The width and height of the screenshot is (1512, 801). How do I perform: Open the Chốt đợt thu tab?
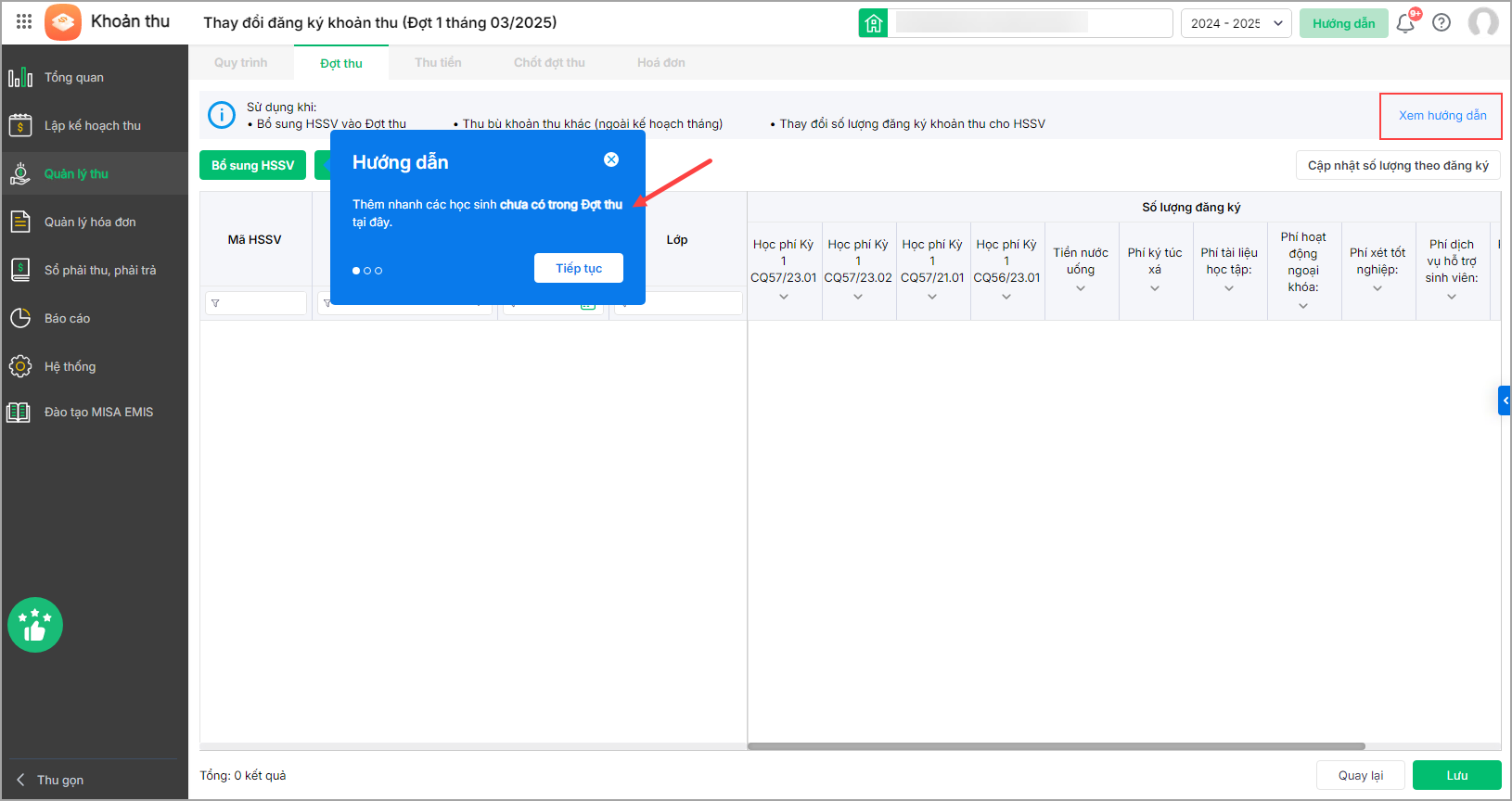(x=549, y=63)
